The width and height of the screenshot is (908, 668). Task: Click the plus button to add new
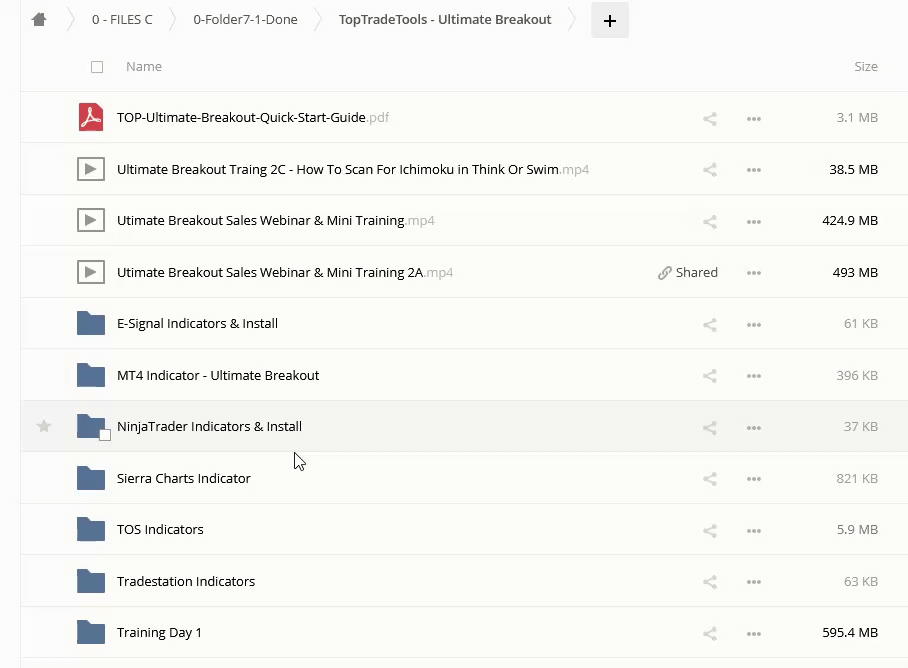[610, 20]
